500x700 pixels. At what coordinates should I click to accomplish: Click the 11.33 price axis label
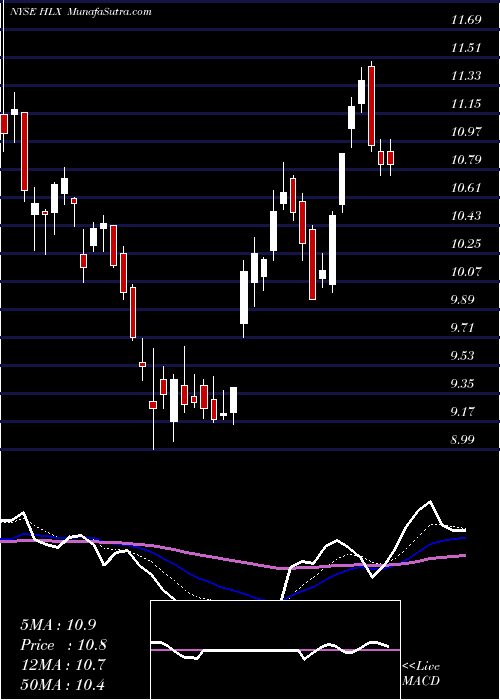(466, 75)
